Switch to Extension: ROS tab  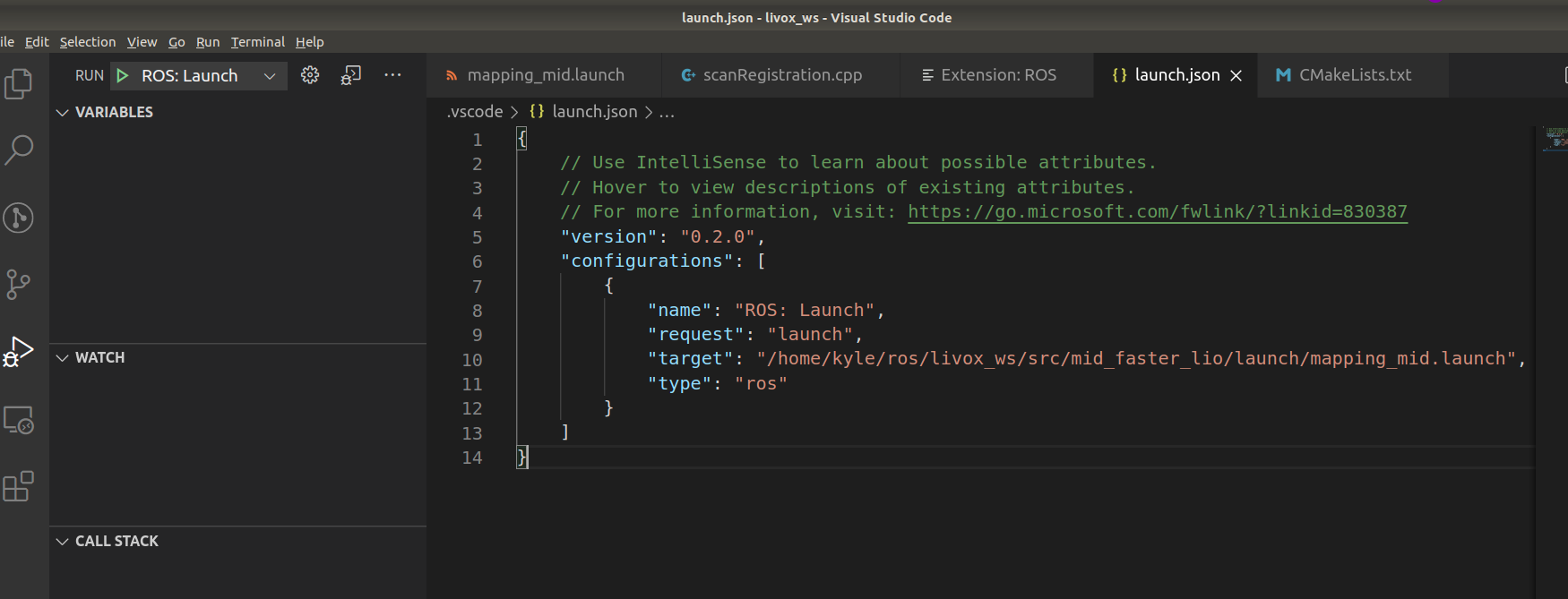pos(997,75)
